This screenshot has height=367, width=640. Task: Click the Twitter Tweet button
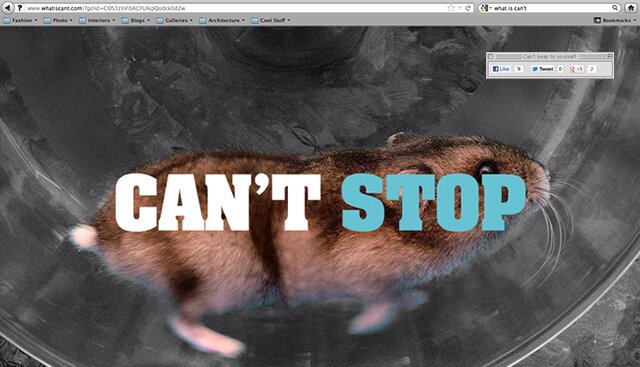pos(542,69)
